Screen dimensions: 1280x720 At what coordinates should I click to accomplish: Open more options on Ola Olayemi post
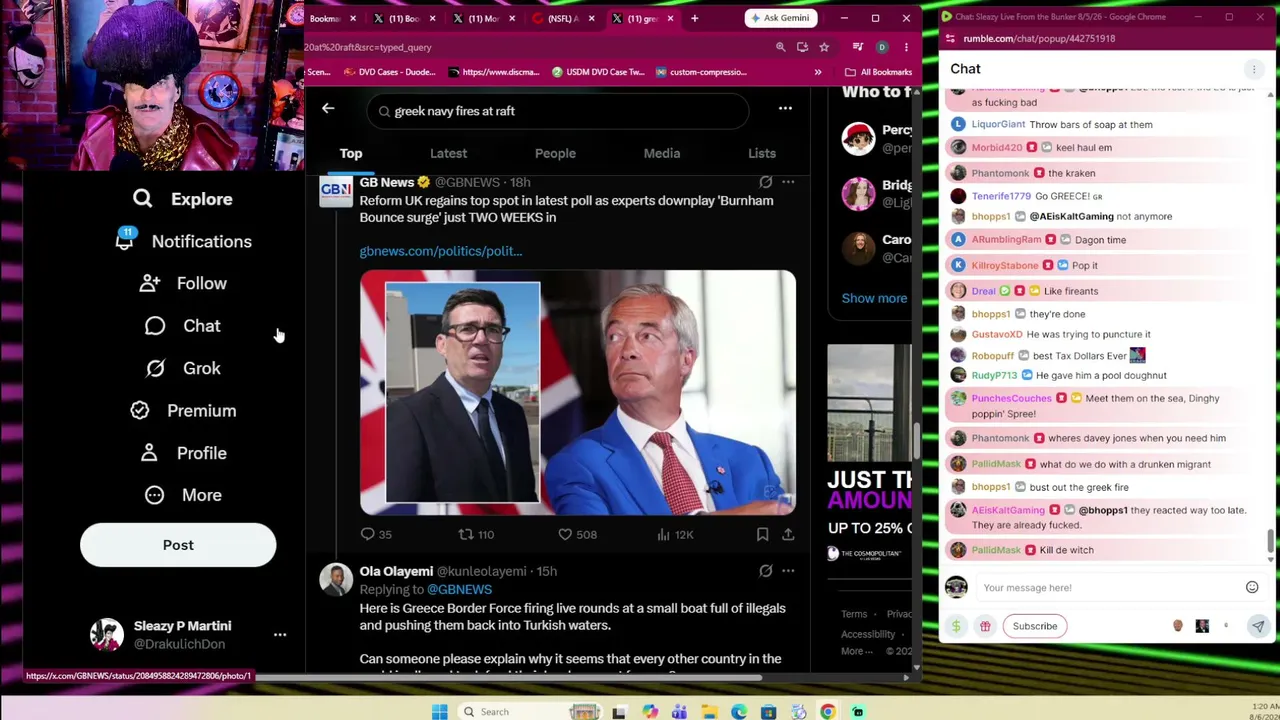[x=788, y=571]
